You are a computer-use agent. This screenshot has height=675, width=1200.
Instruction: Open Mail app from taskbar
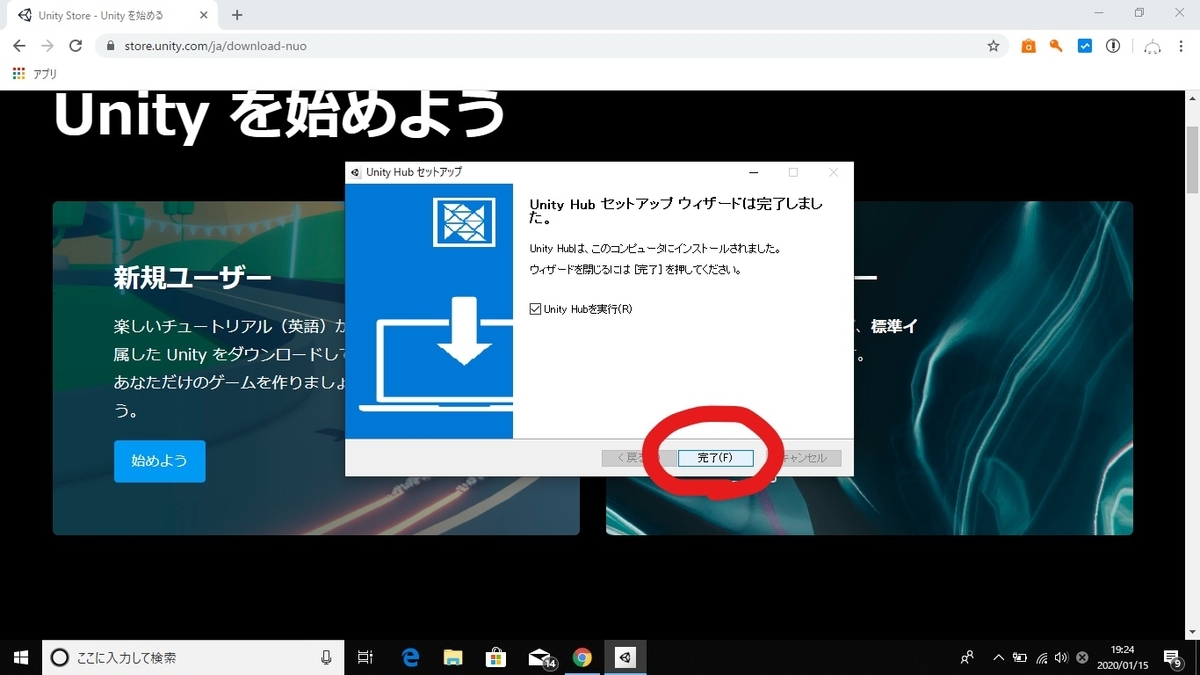tap(540, 657)
